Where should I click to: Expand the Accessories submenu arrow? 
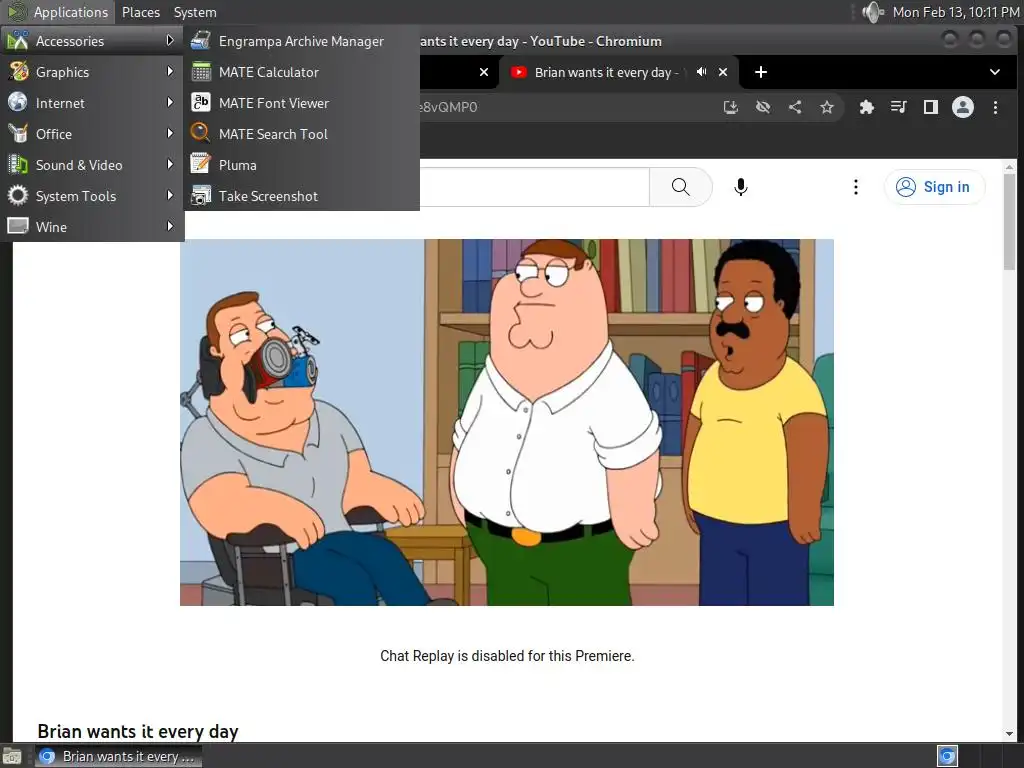pos(170,40)
